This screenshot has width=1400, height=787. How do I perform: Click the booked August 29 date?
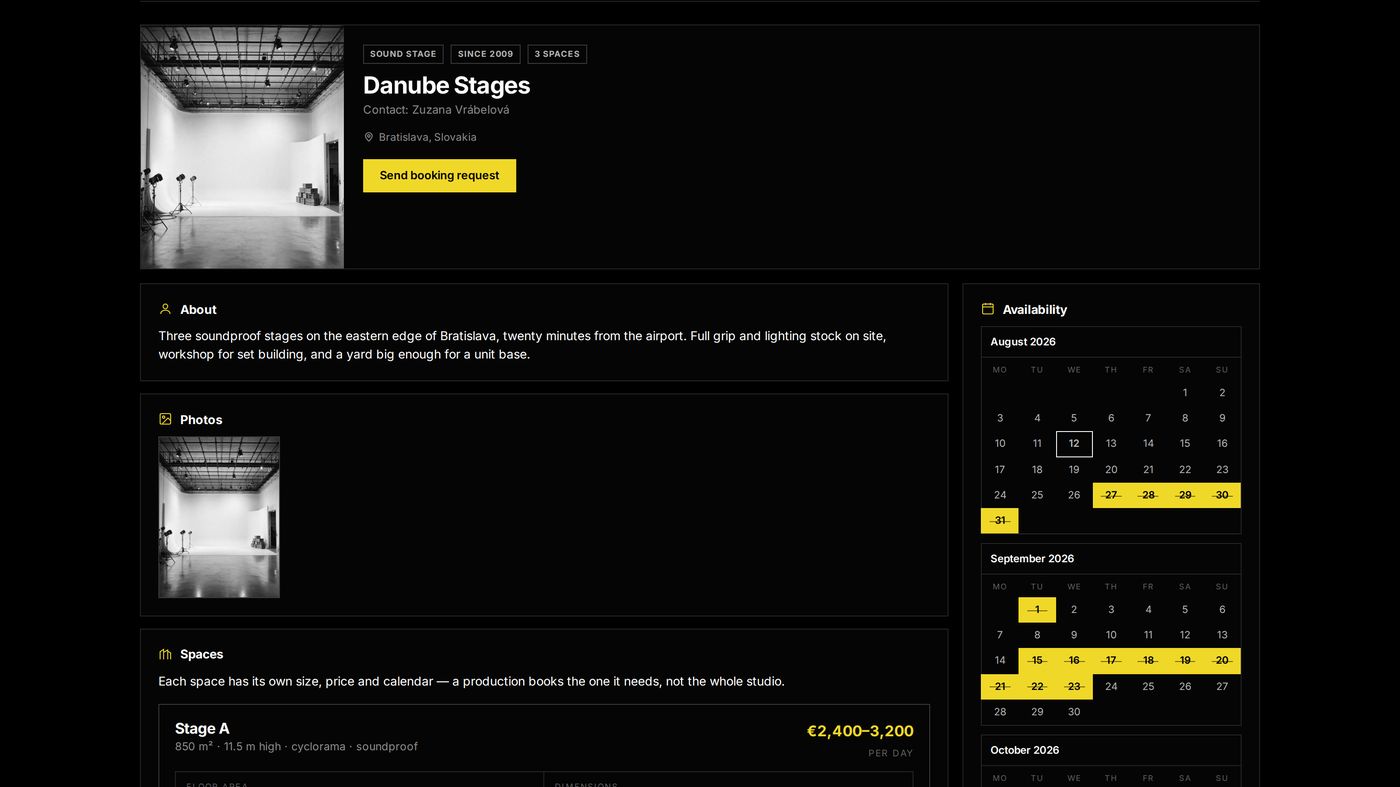tap(1185, 495)
